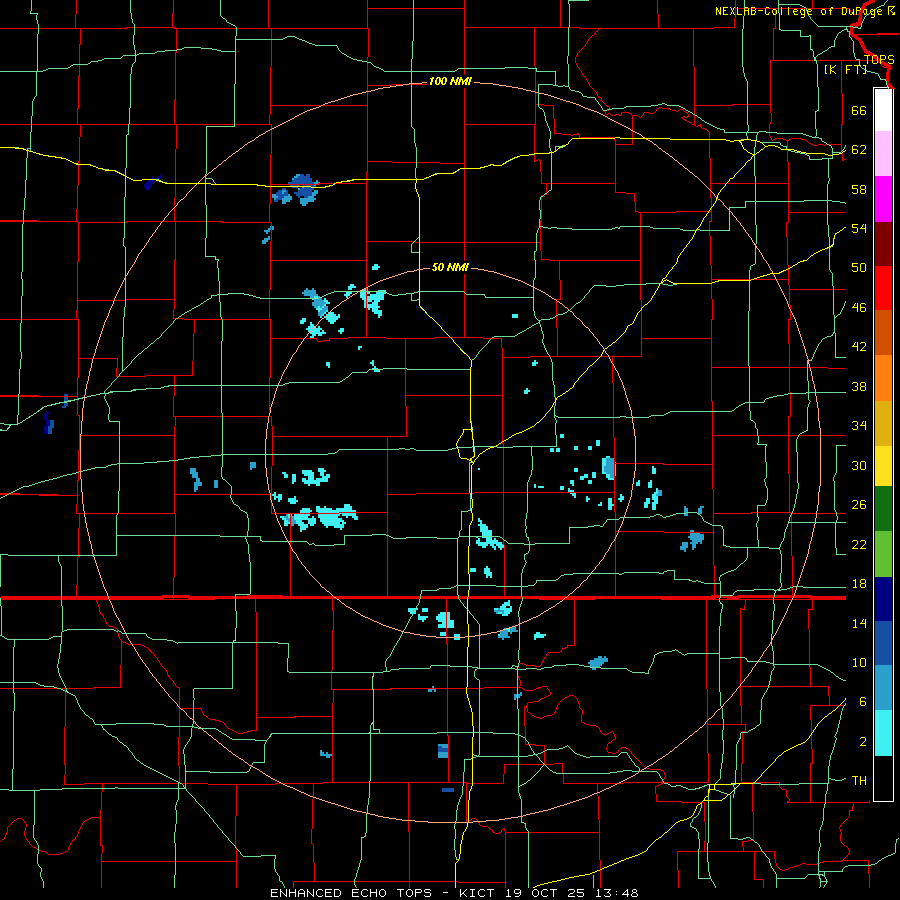Viewport: 900px width, 900px height.
Task: Select the "54" scale value
Action: 859,228
